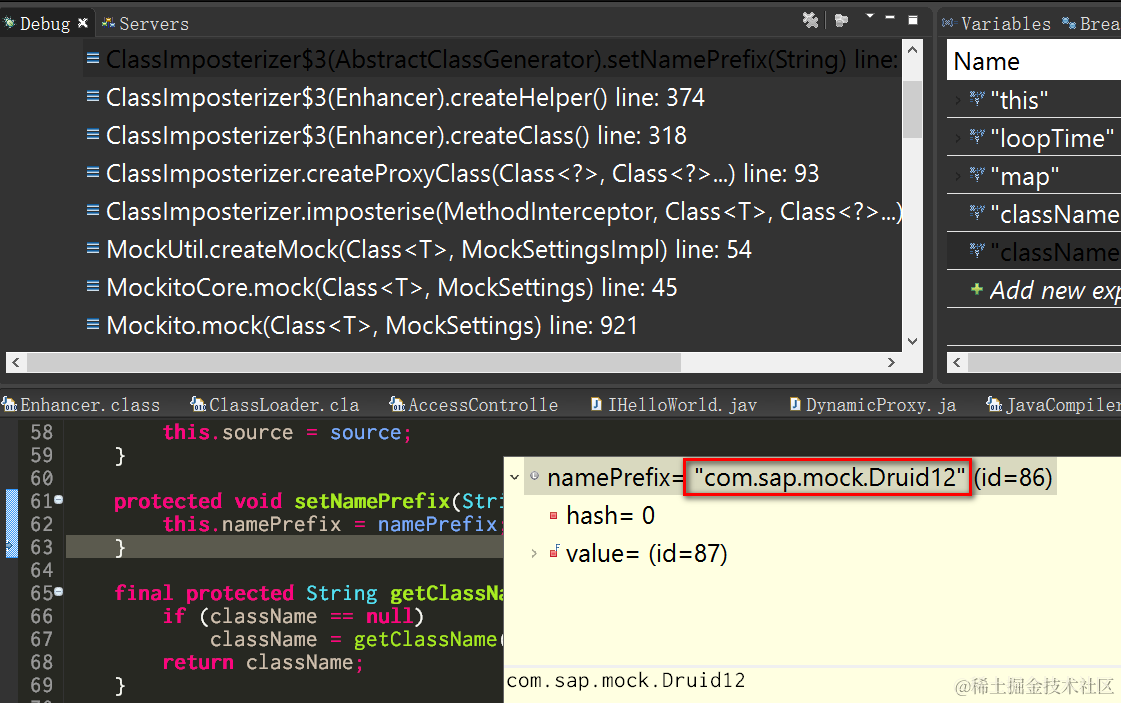1121x703 pixels.
Task: Select the "loopTime" expression row
Action: tap(1034, 138)
